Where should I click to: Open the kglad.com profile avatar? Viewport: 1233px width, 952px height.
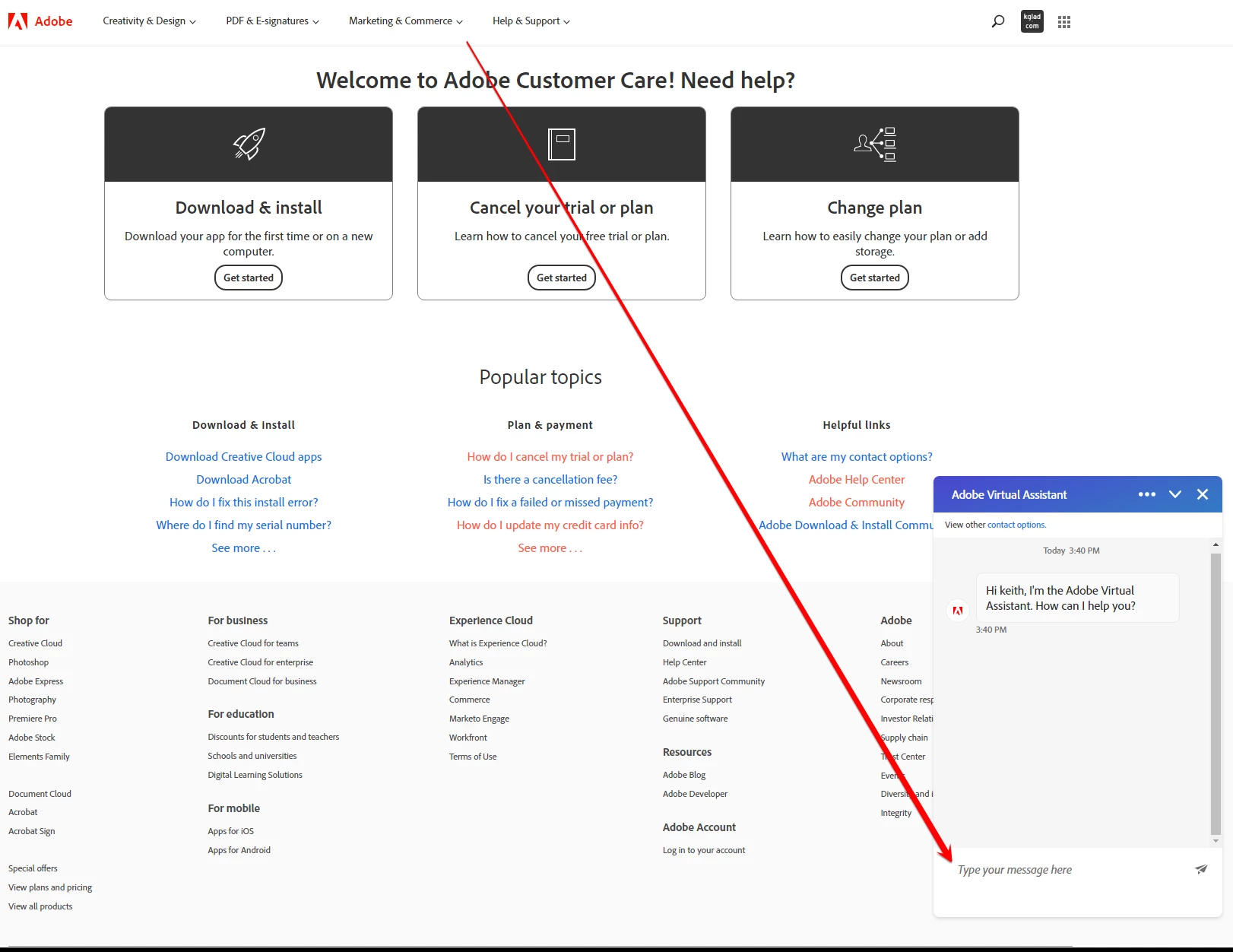(x=1032, y=21)
